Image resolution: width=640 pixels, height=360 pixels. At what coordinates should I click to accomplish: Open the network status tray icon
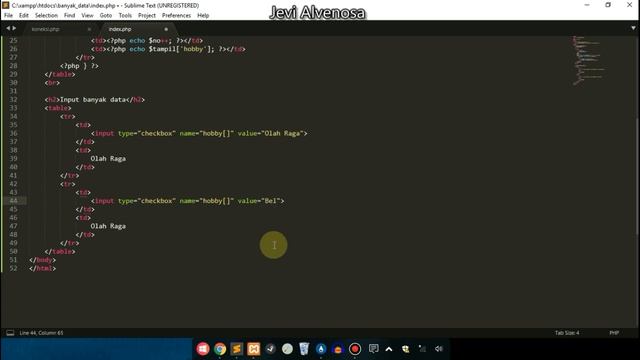[x=422, y=349]
